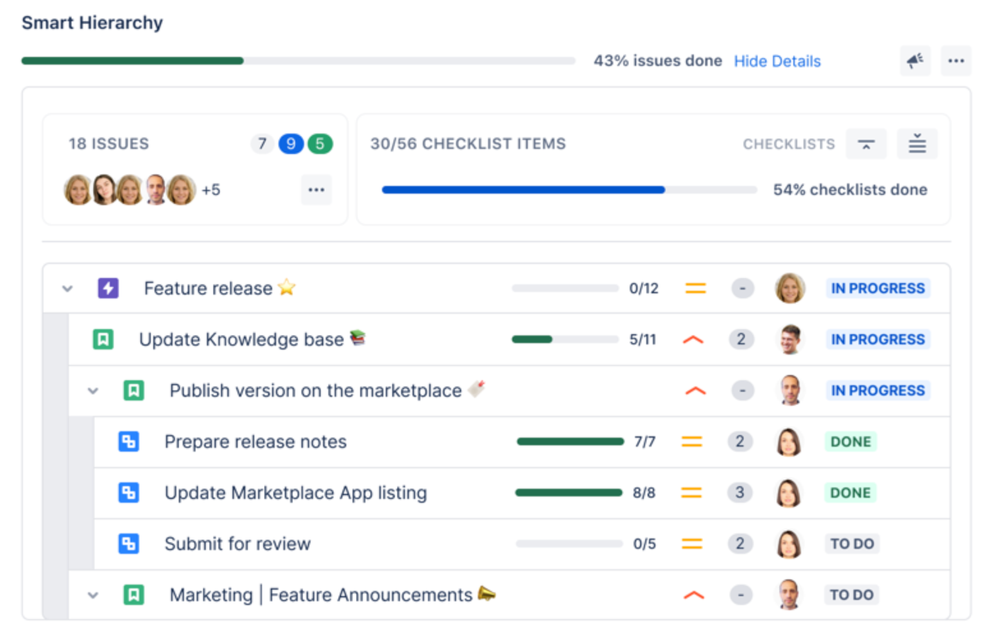
Task: Click the Submit for review subtask icon
Action: (129, 543)
